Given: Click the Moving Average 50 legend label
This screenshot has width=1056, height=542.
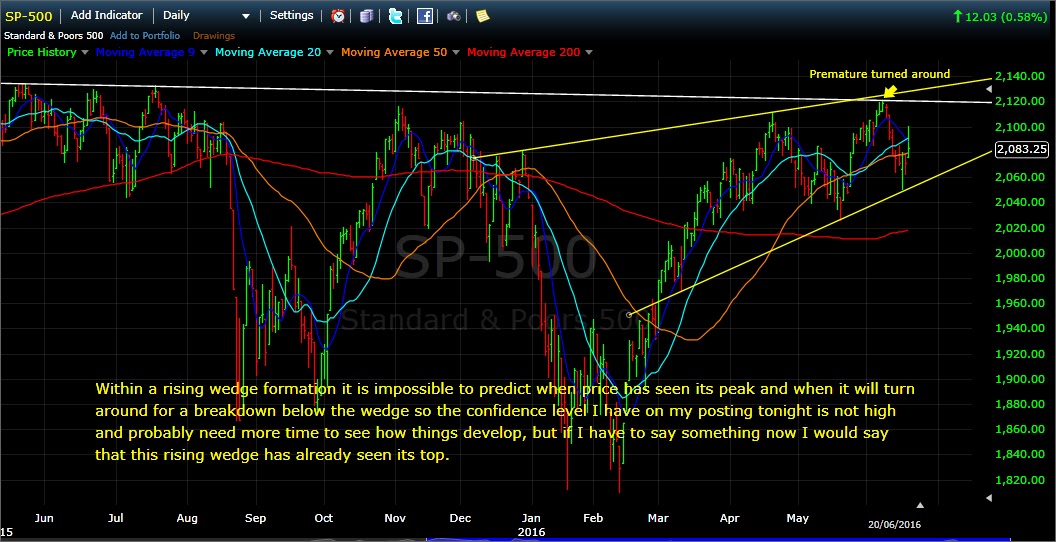Looking at the screenshot, I should click(x=394, y=52).
